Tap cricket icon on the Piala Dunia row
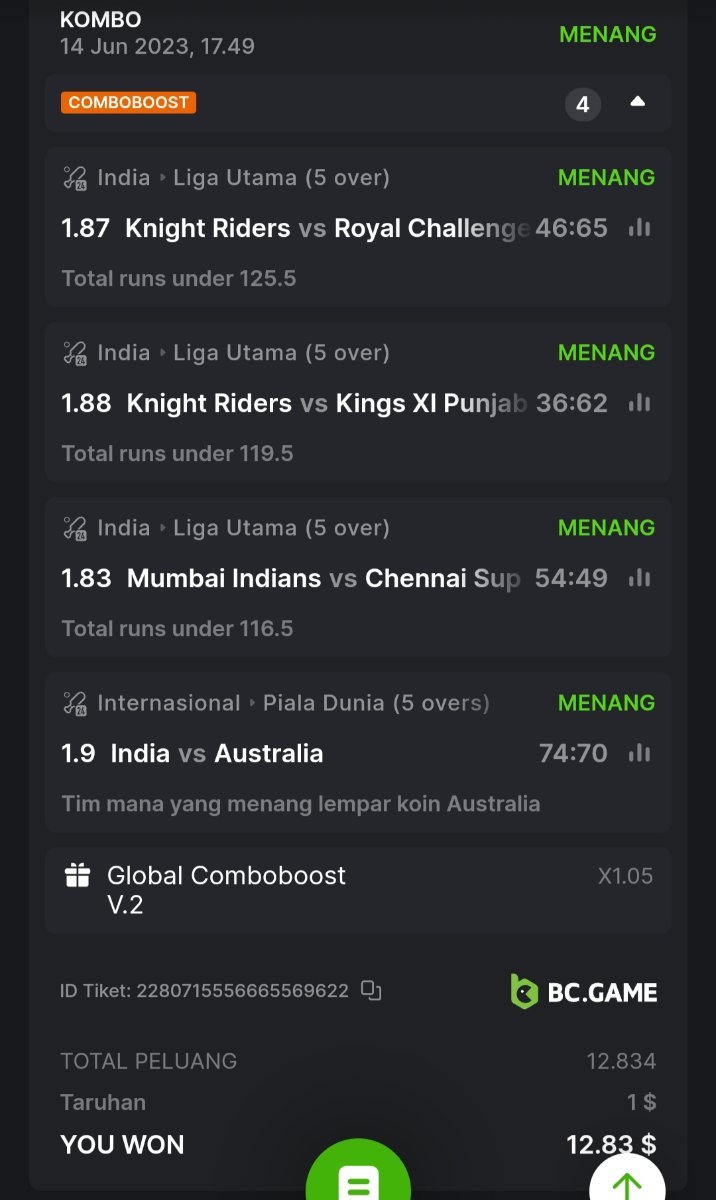This screenshot has width=716, height=1200. tap(75, 703)
